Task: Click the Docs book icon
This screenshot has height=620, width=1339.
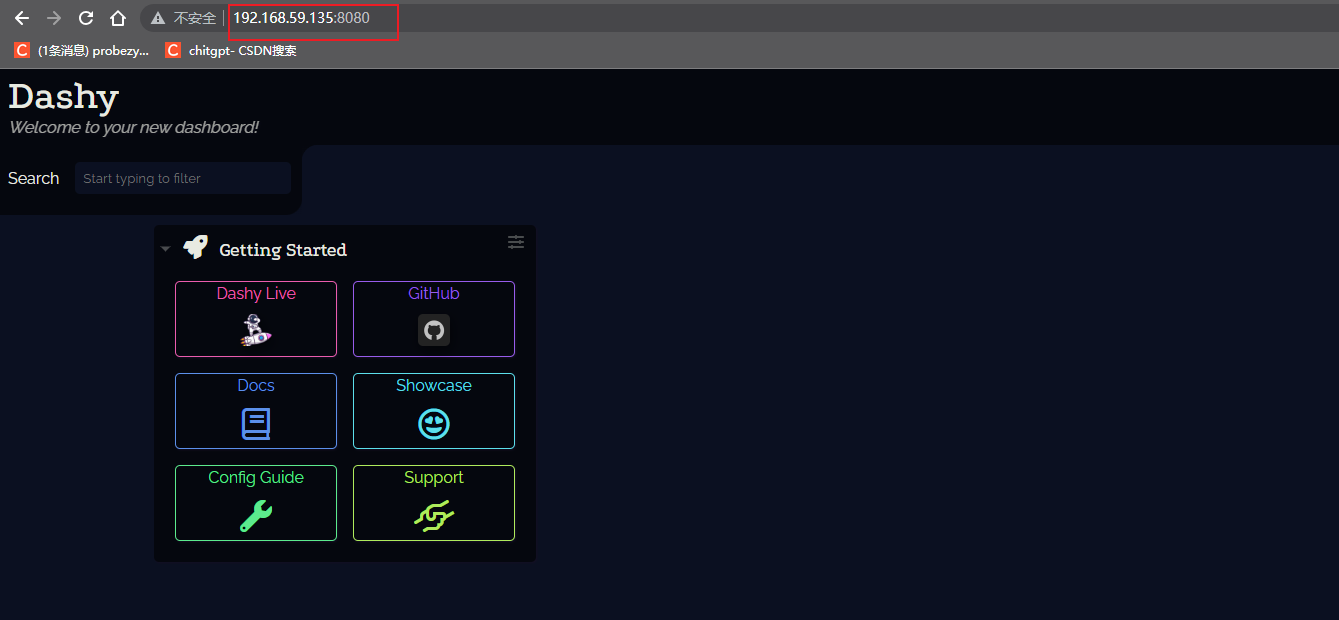Action: [256, 424]
